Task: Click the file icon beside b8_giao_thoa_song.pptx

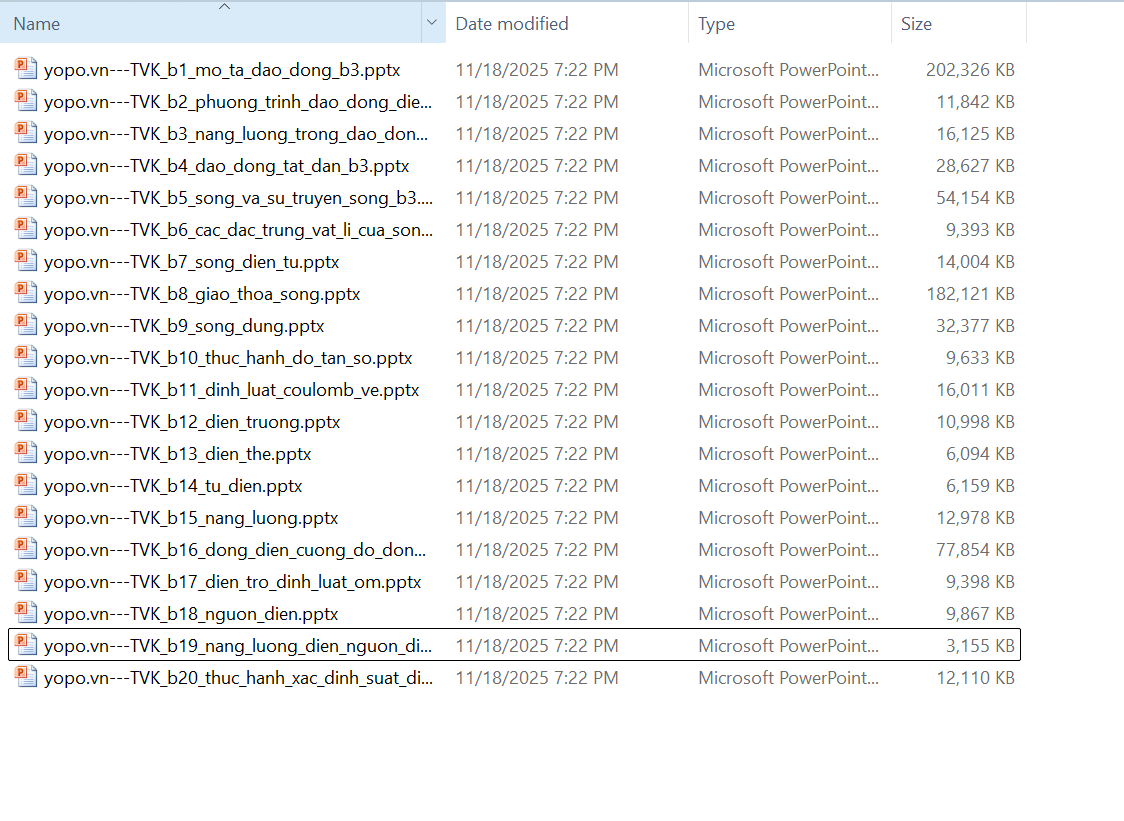Action: coord(26,294)
